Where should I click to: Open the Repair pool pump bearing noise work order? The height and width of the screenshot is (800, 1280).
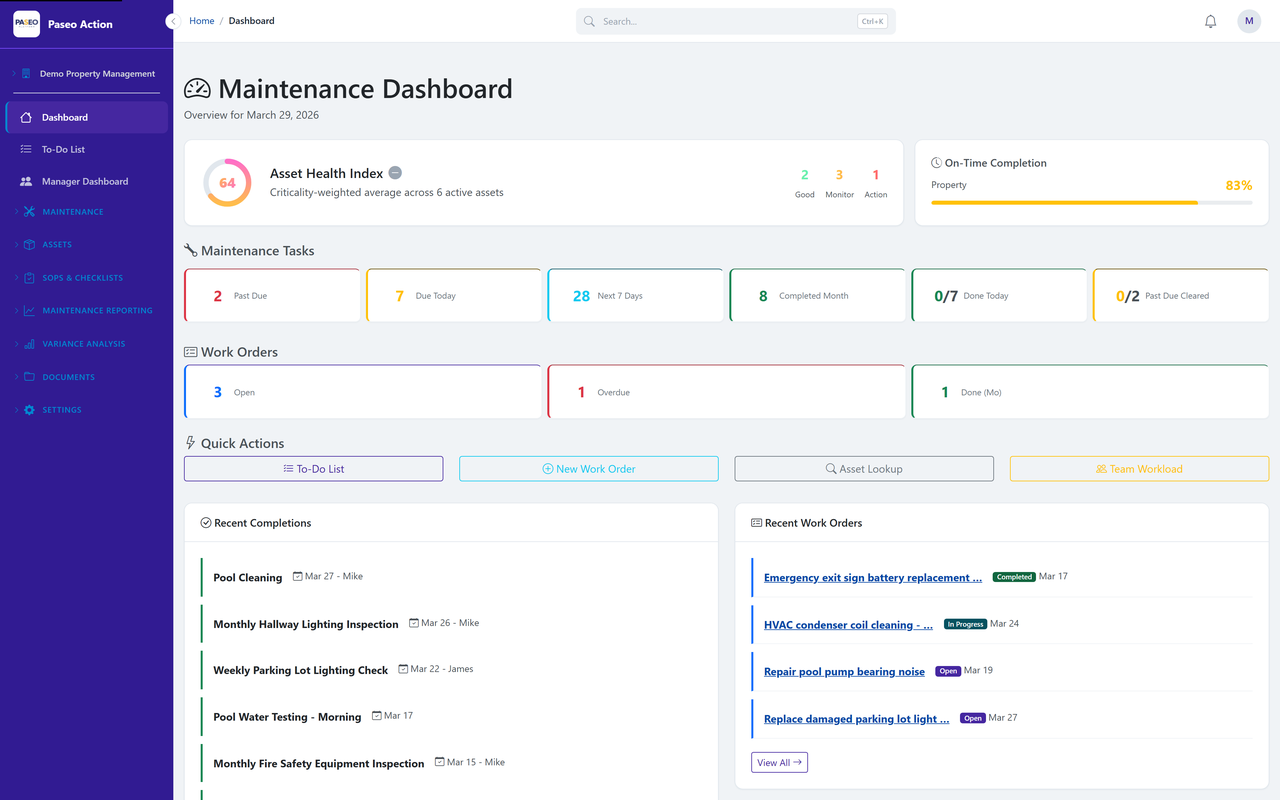tap(843, 671)
